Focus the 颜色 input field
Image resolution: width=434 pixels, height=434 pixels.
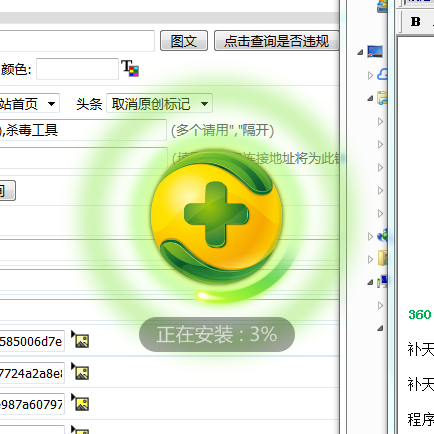click(x=77, y=69)
